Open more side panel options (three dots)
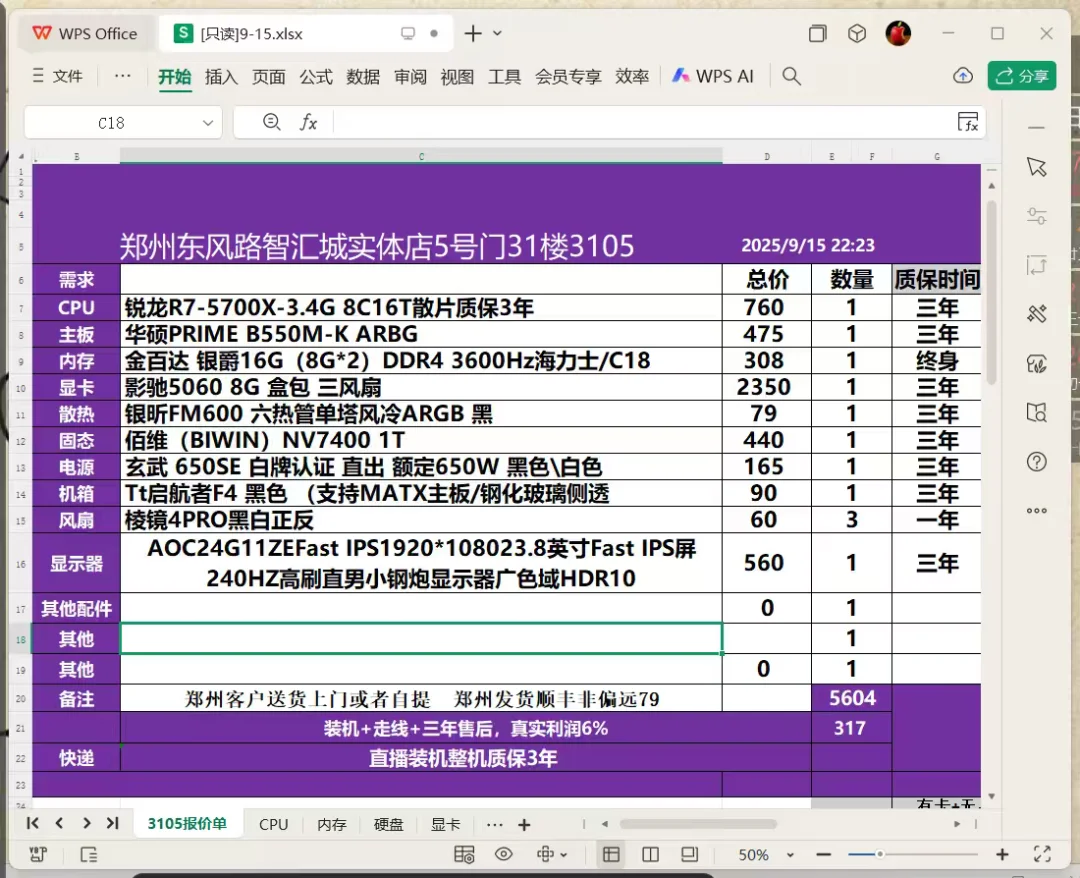This screenshot has width=1080, height=878. click(1037, 510)
